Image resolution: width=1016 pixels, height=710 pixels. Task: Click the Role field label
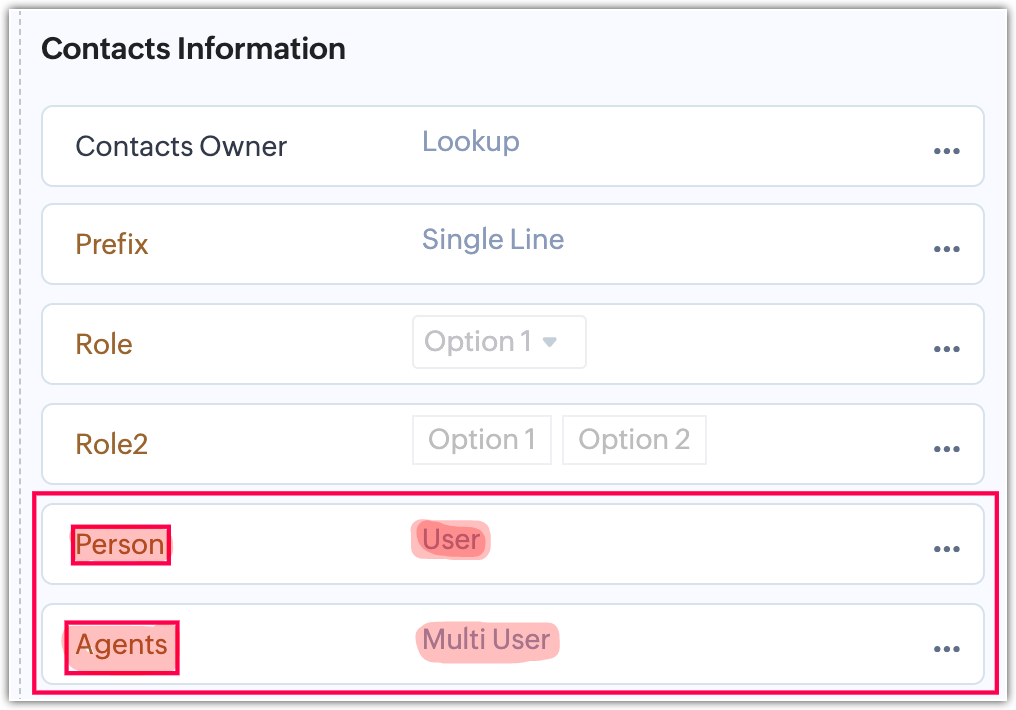click(104, 345)
